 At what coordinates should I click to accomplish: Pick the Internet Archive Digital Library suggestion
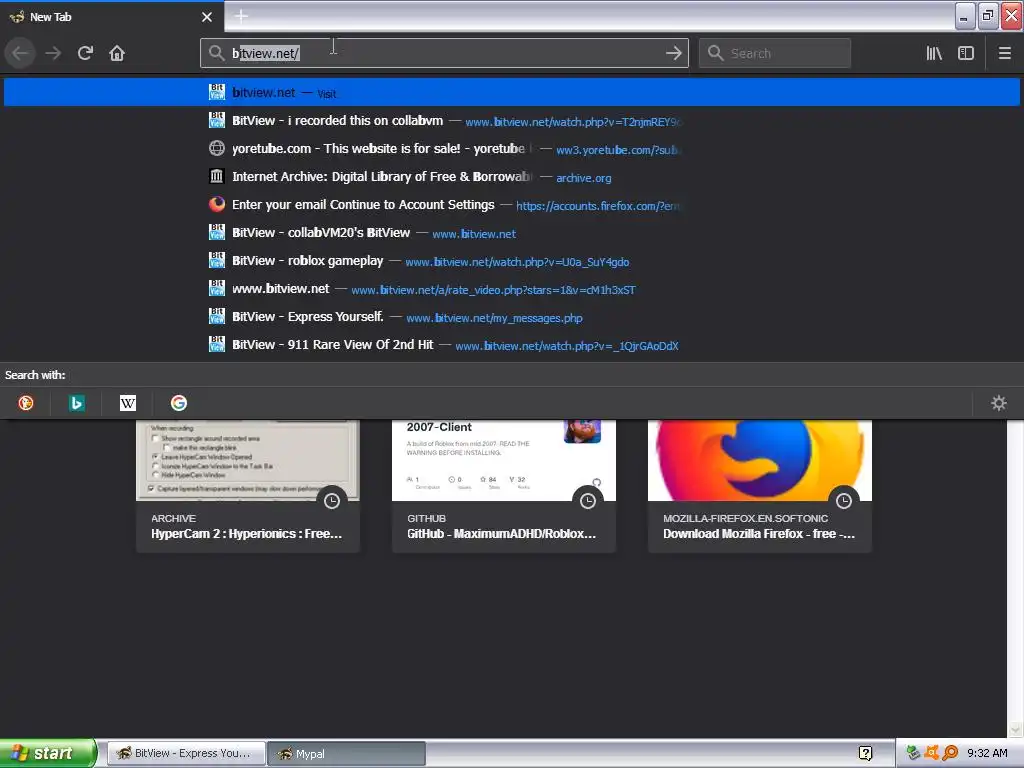tap(512, 177)
